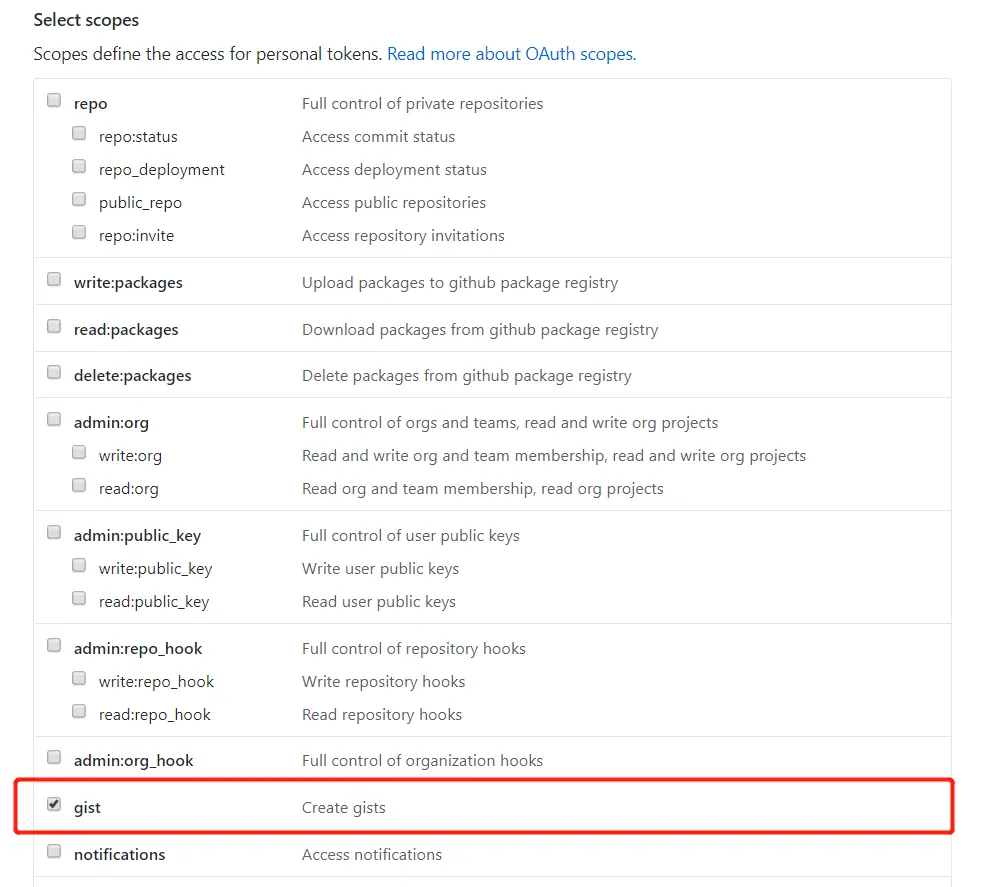Click the 'repo_deployment' label text
Image resolution: width=987 pixels, height=887 pixels.
(x=161, y=170)
